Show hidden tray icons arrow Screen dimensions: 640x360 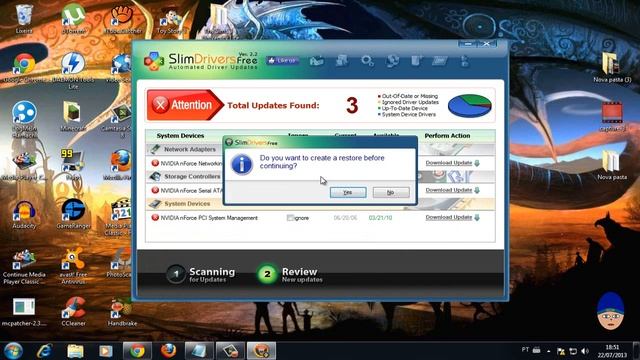click(549, 351)
